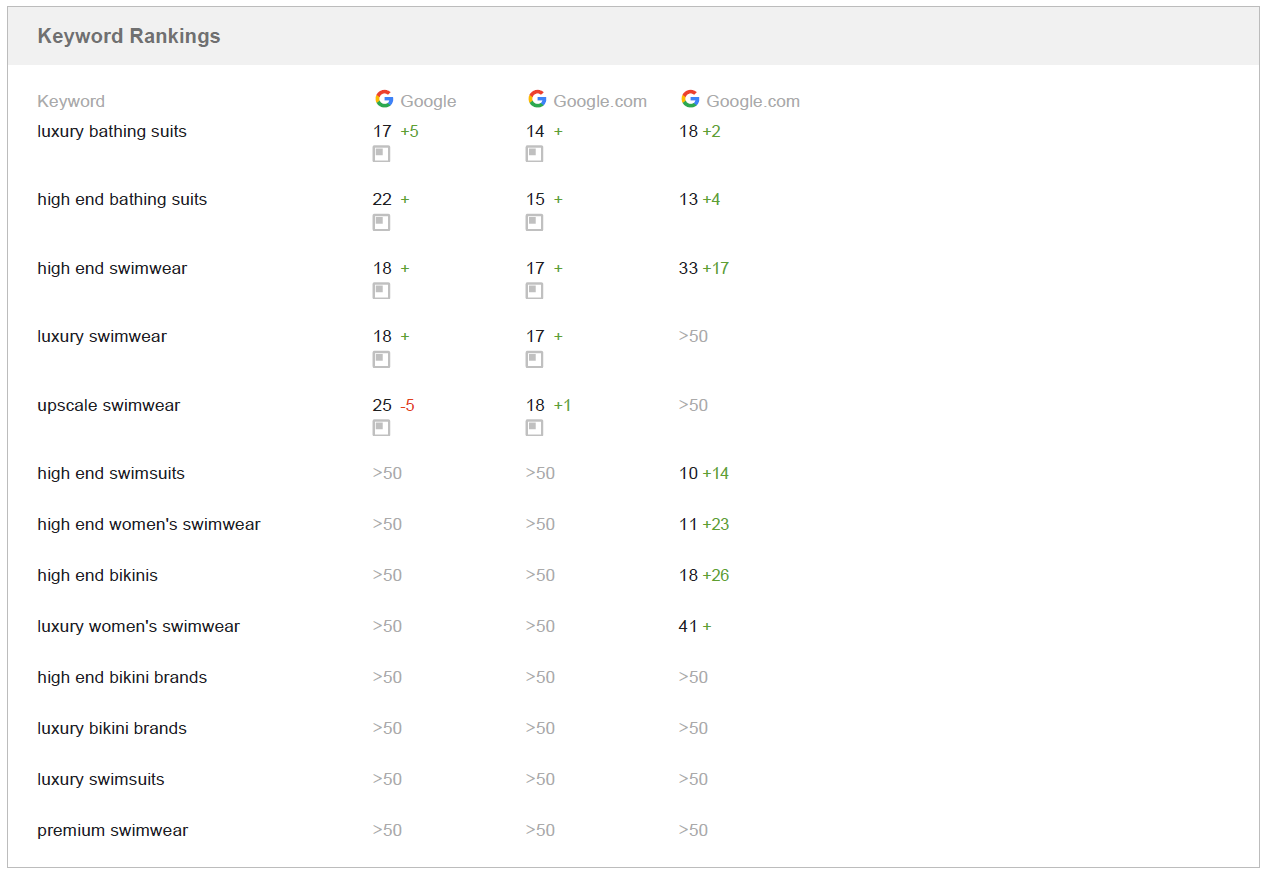The width and height of the screenshot is (1265, 873).
Task: Click the Google logo in first column header
Action: pos(384,98)
